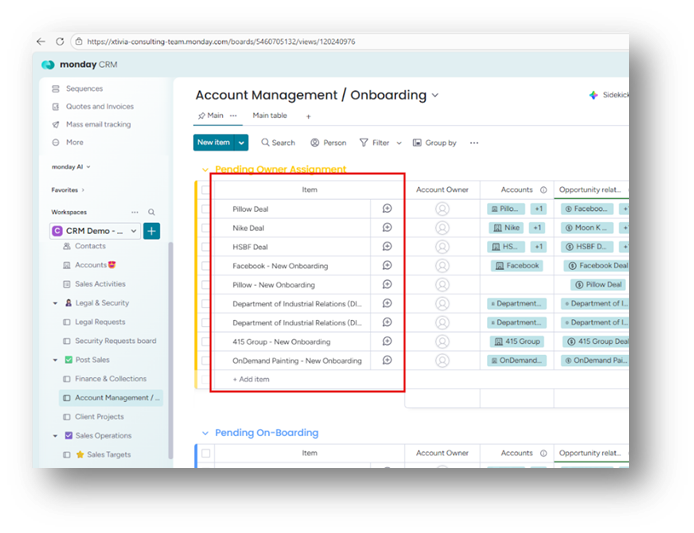Image resolution: width=694 pixels, height=533 pixels.
Task: Open the New item dropdown arrow
Action: point(241,143)
